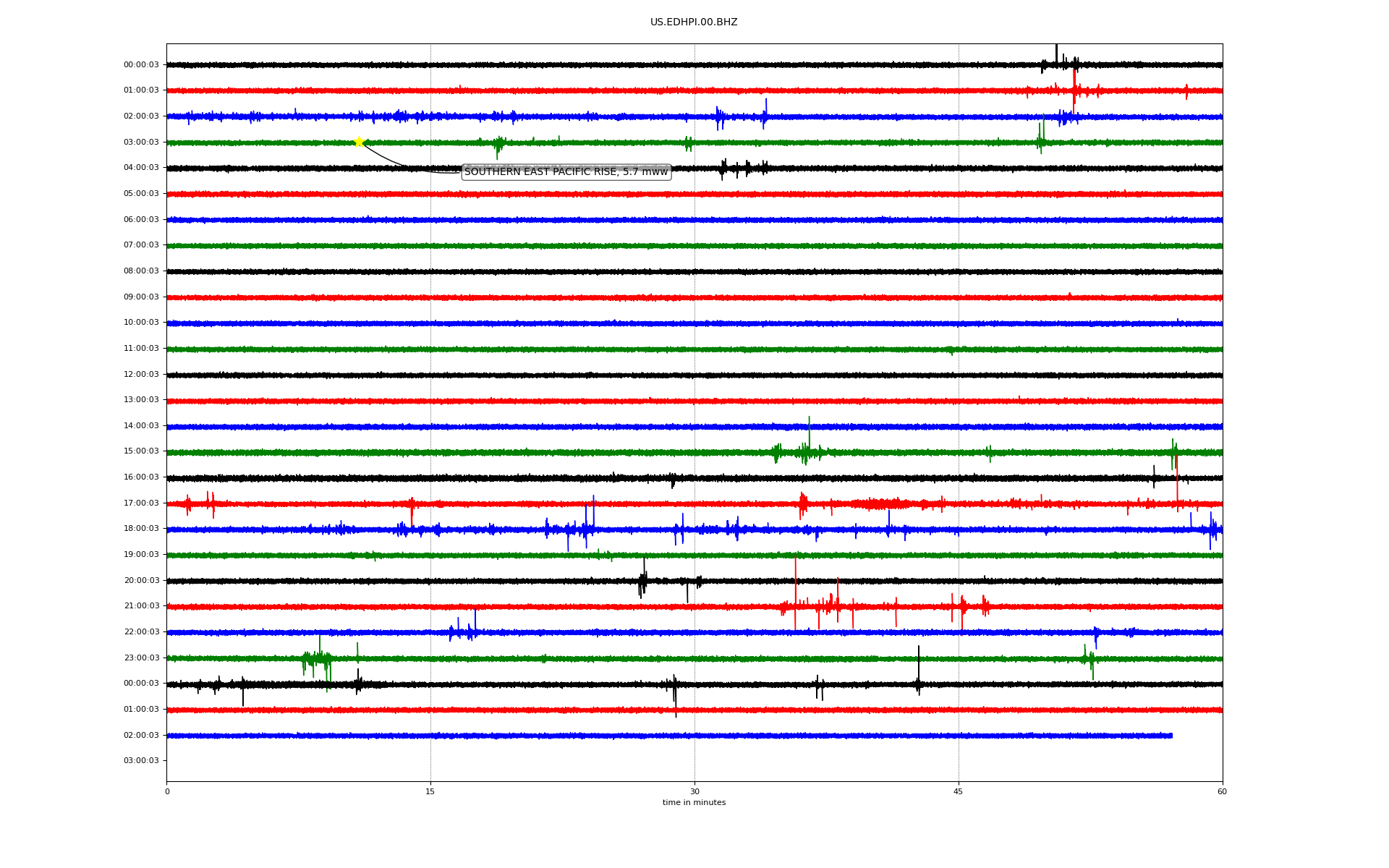The height and width of the screenshot is (868, 1389).
Task: Click the x-axis tick label 45
Action: click(x=959, y=792)
